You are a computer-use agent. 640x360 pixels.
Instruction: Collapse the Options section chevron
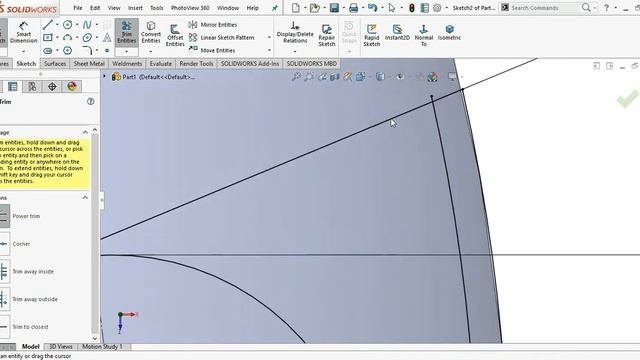[x=85, y=198]
